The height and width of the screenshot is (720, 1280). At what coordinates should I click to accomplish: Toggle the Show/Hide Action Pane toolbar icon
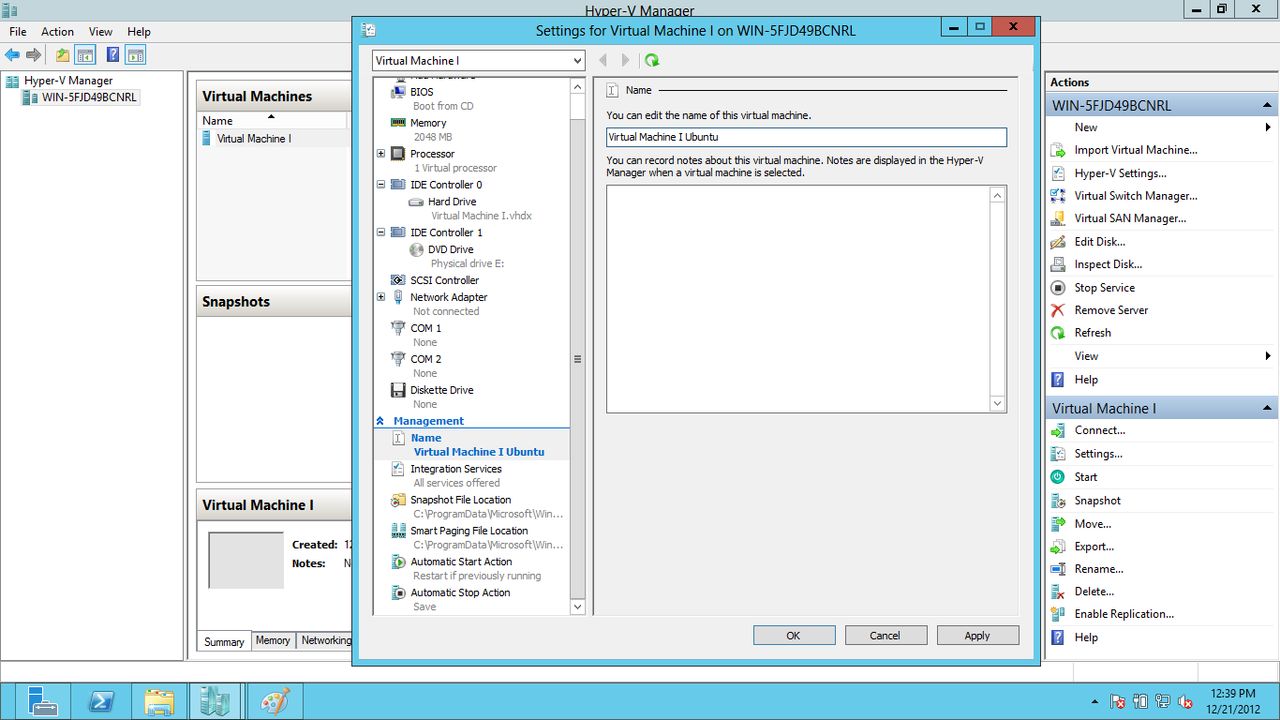coord(136,55)
